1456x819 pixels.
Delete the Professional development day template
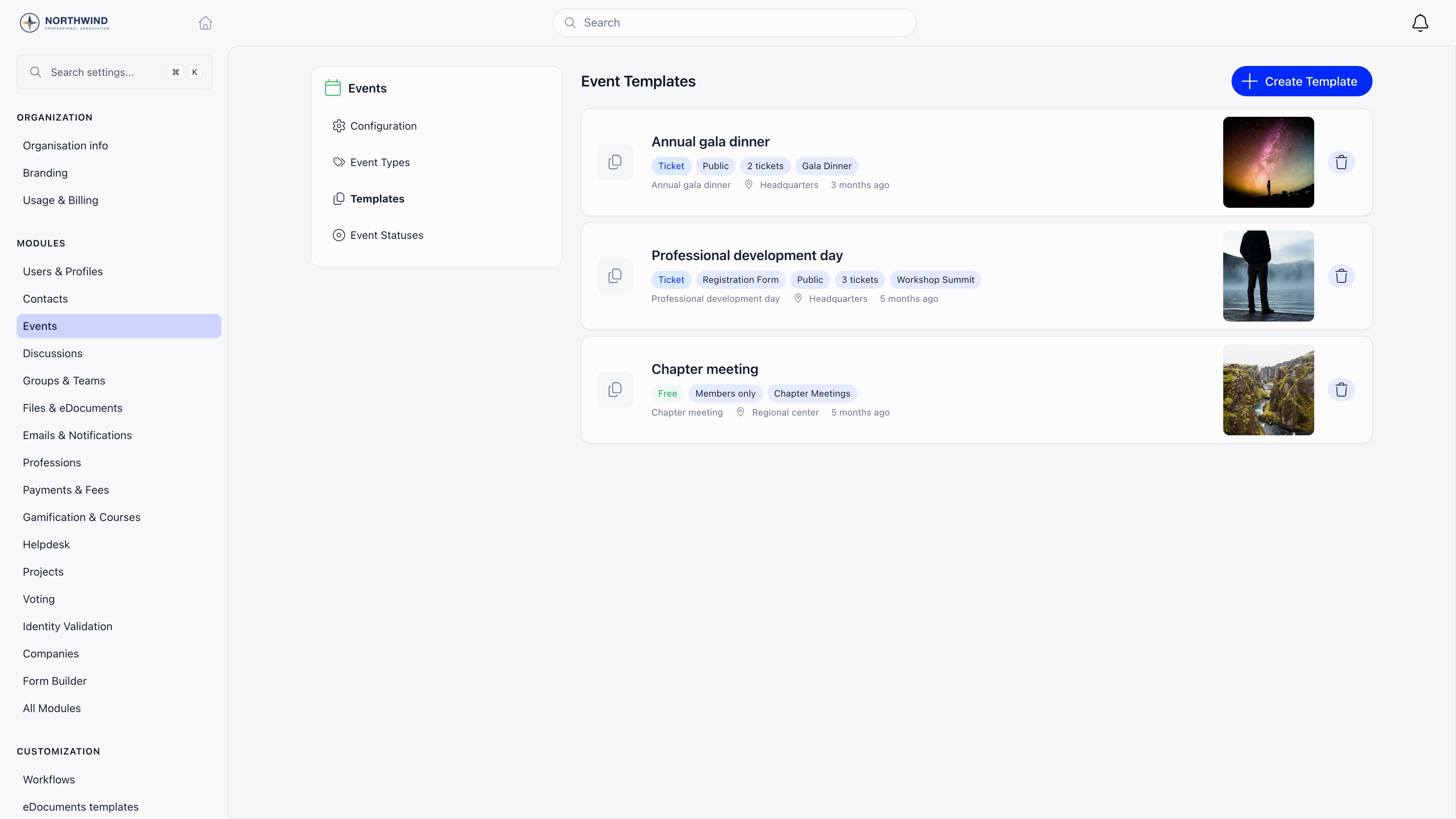point(1341,276)
